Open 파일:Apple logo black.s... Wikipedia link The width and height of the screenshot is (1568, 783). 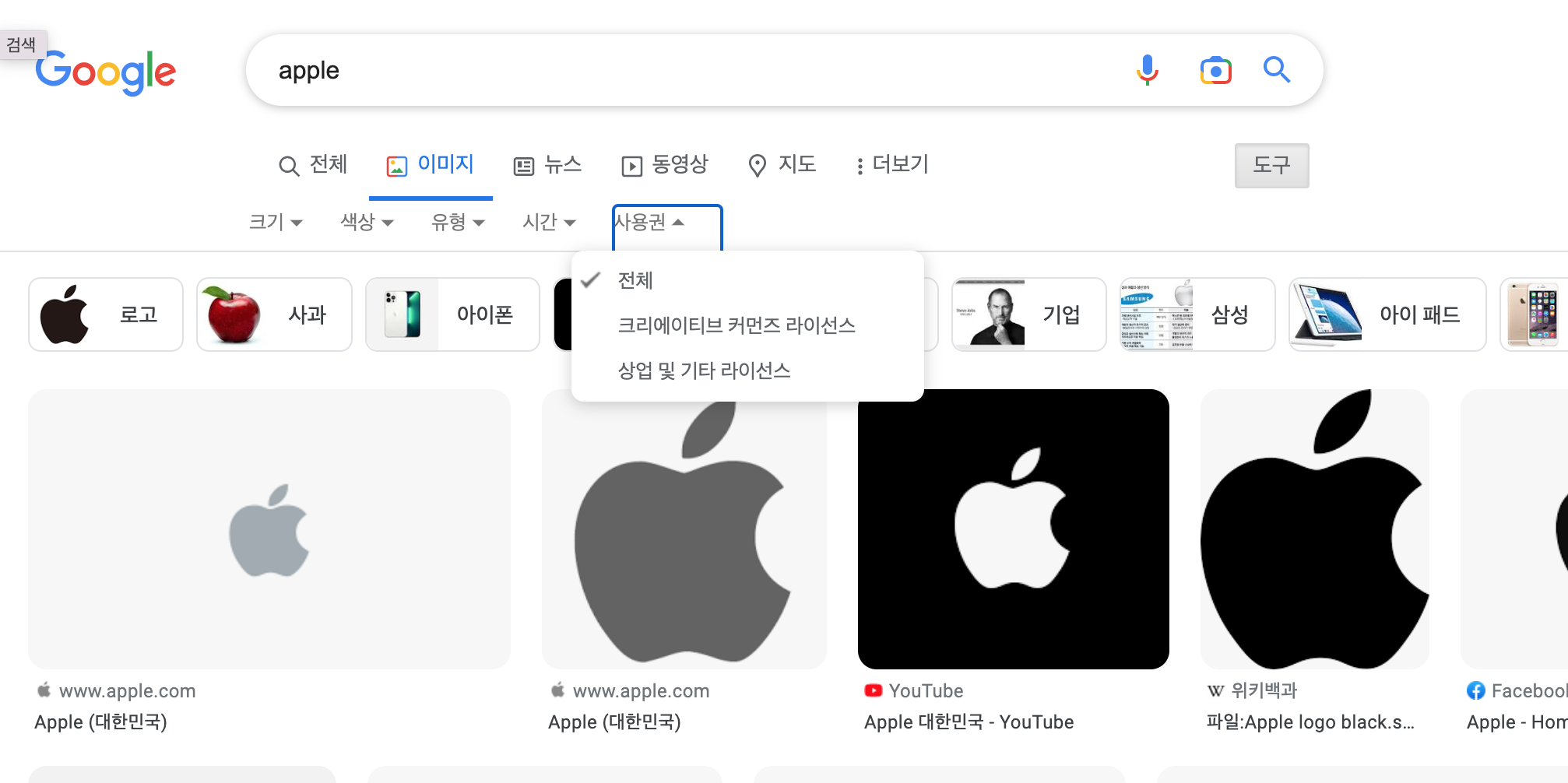[x=1310, y=722]
